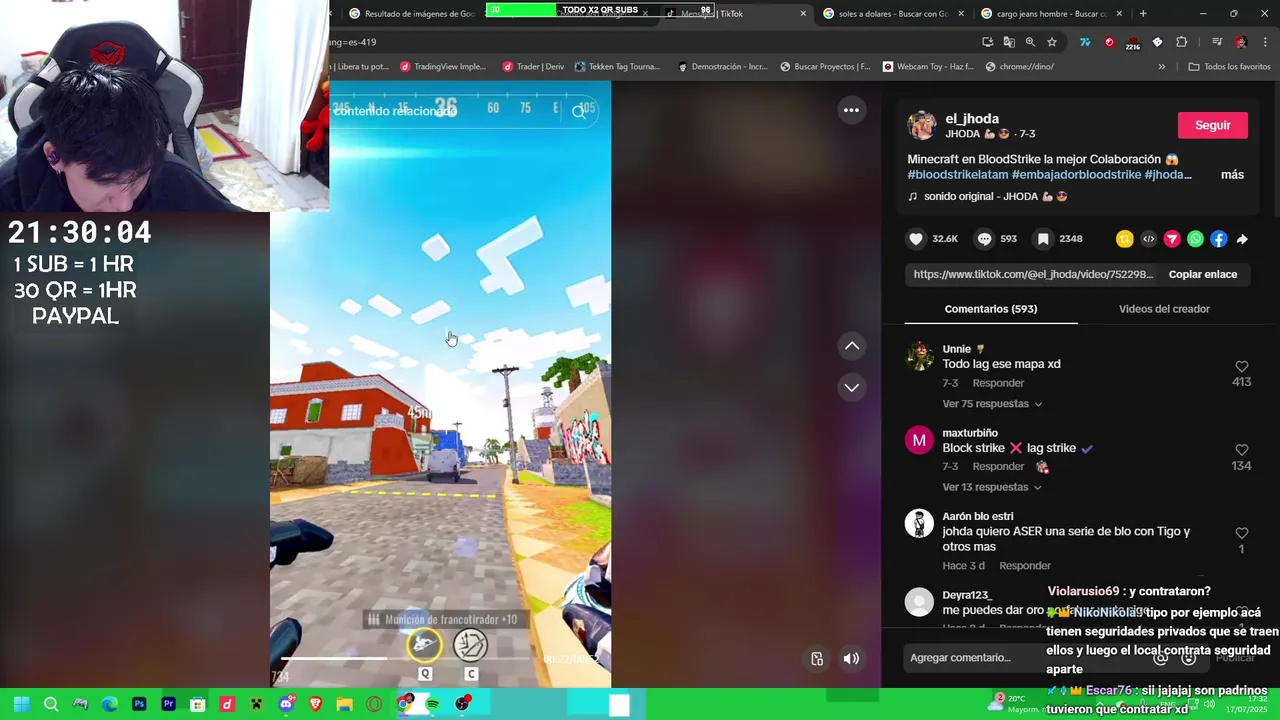Send to friends via red paper-plane icon
1280x720 pixels.
coord(1172,239)
